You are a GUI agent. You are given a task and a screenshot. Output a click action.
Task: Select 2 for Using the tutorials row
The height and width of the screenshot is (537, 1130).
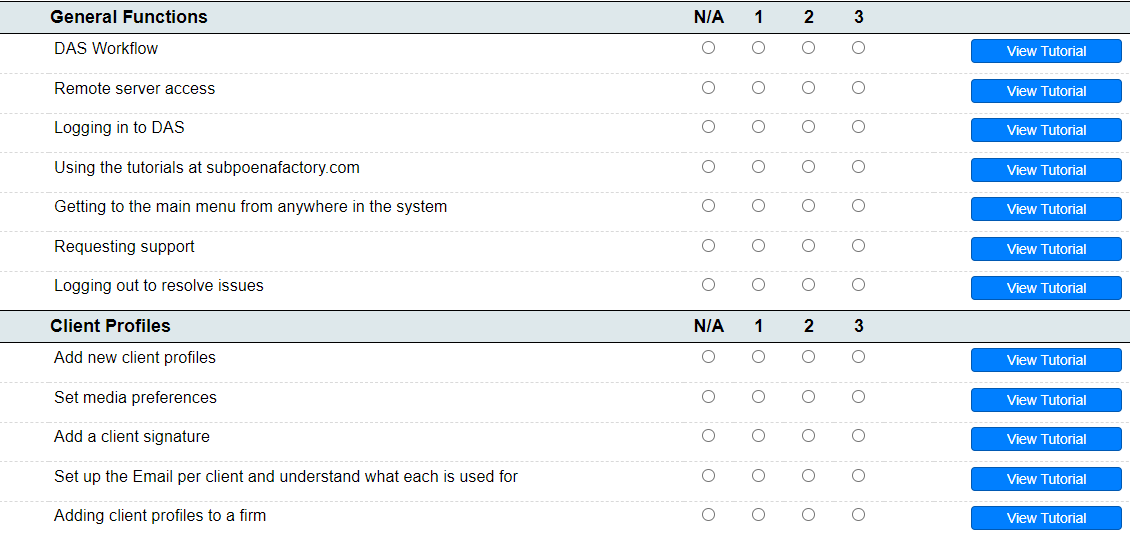pos(808,167)
